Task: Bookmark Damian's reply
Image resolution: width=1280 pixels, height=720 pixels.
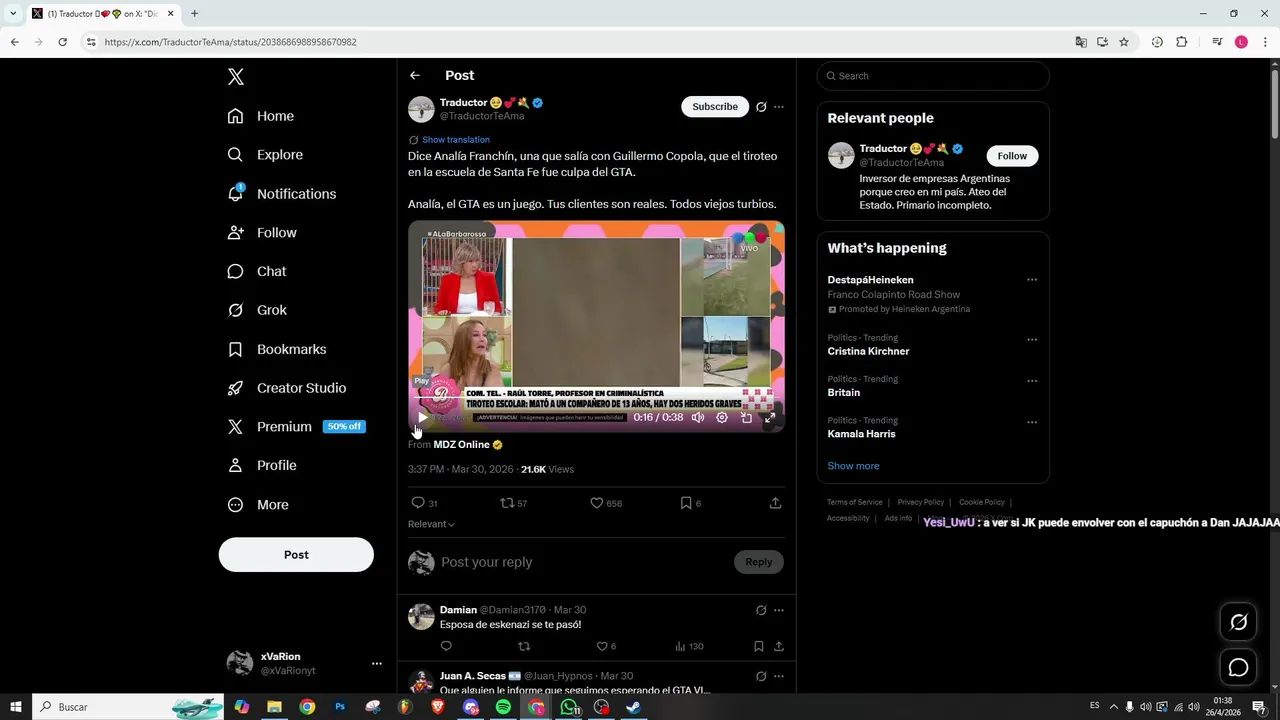Action: [x=759, y=646]
